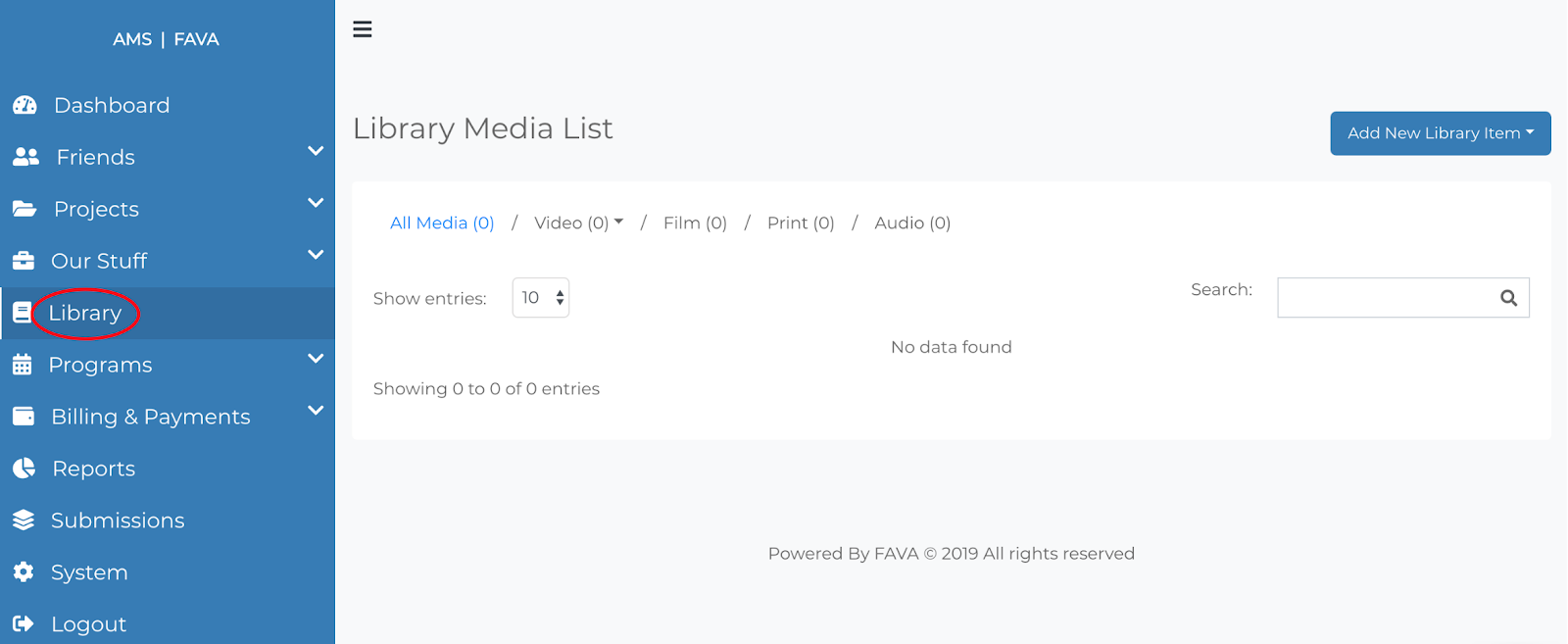
Task: Open the Video (0) filter dropdown
Action: tap(578, 223)
